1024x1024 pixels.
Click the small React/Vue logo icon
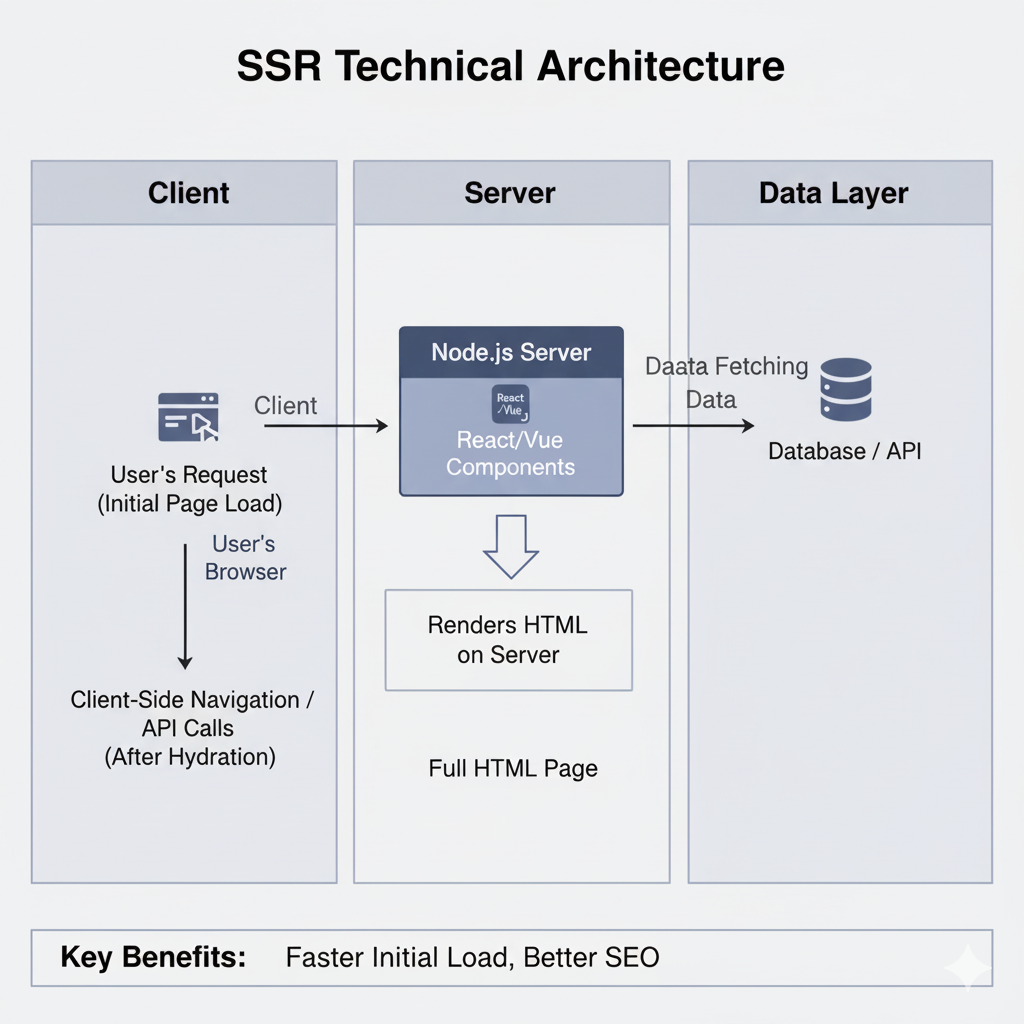[511, 404]
